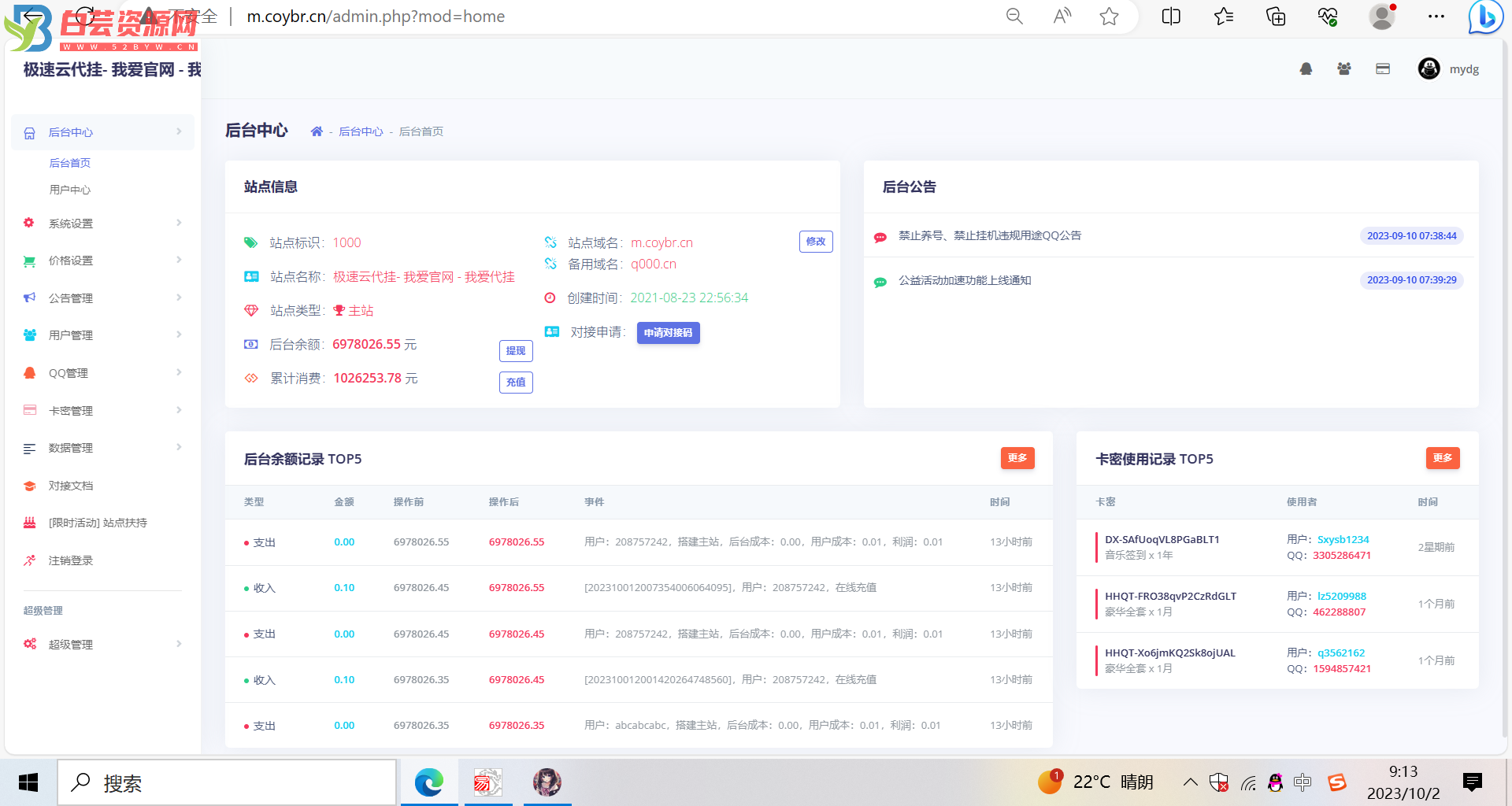1512x806 pixels.
Task: Go to the breadcrumb home icon
Action: point(317,131)
